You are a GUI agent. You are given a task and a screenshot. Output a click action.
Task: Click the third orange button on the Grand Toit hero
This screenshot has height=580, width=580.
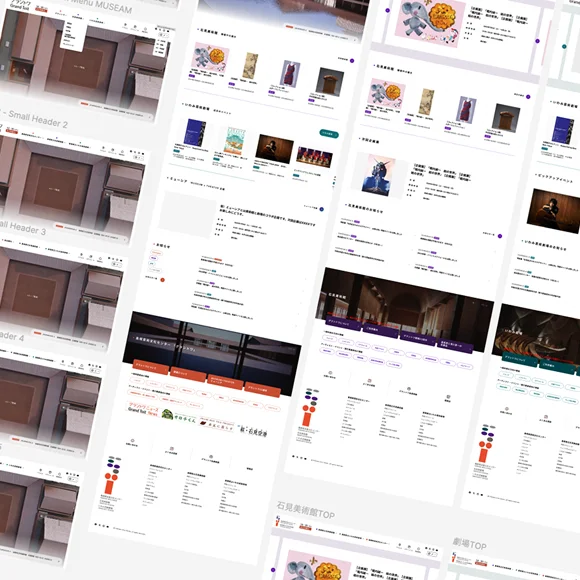click(x=225, y=382)
